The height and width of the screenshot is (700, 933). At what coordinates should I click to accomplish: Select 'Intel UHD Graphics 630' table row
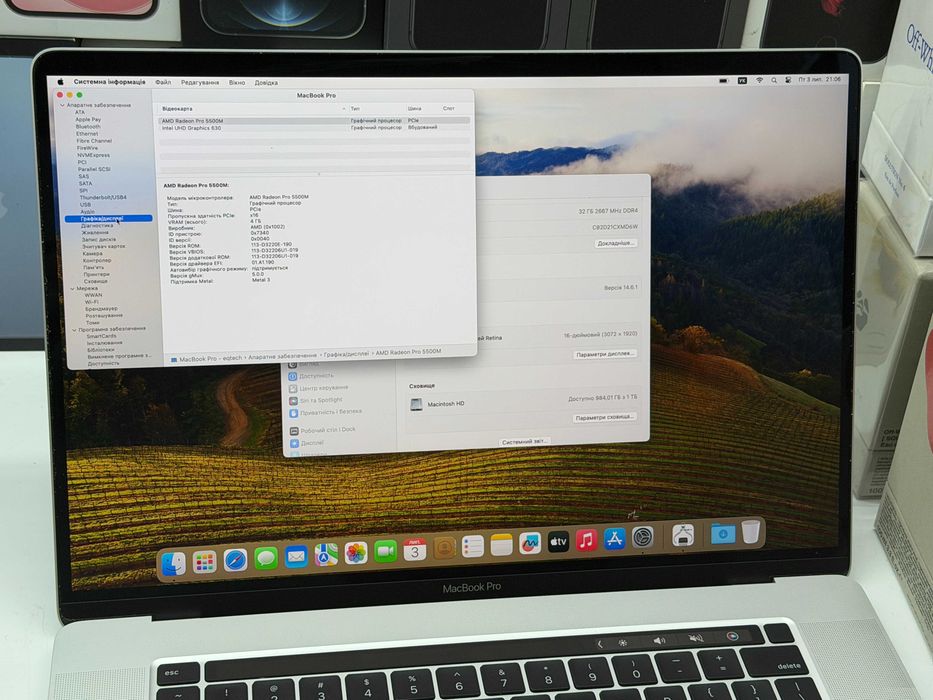(x=315, y=128)
